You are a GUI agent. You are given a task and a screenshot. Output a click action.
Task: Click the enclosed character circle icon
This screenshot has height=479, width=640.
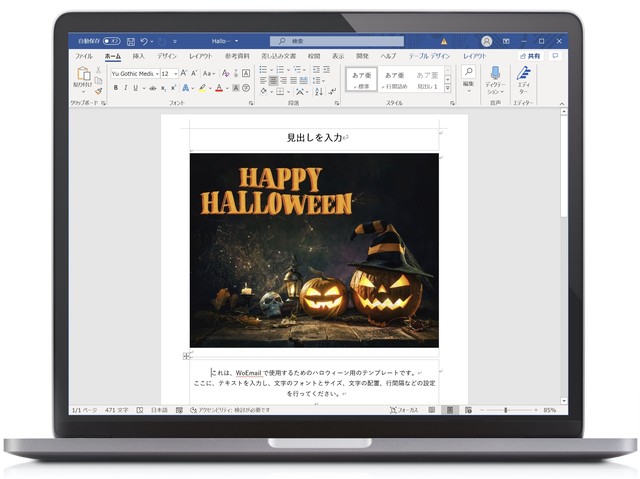tap(246, 88)
